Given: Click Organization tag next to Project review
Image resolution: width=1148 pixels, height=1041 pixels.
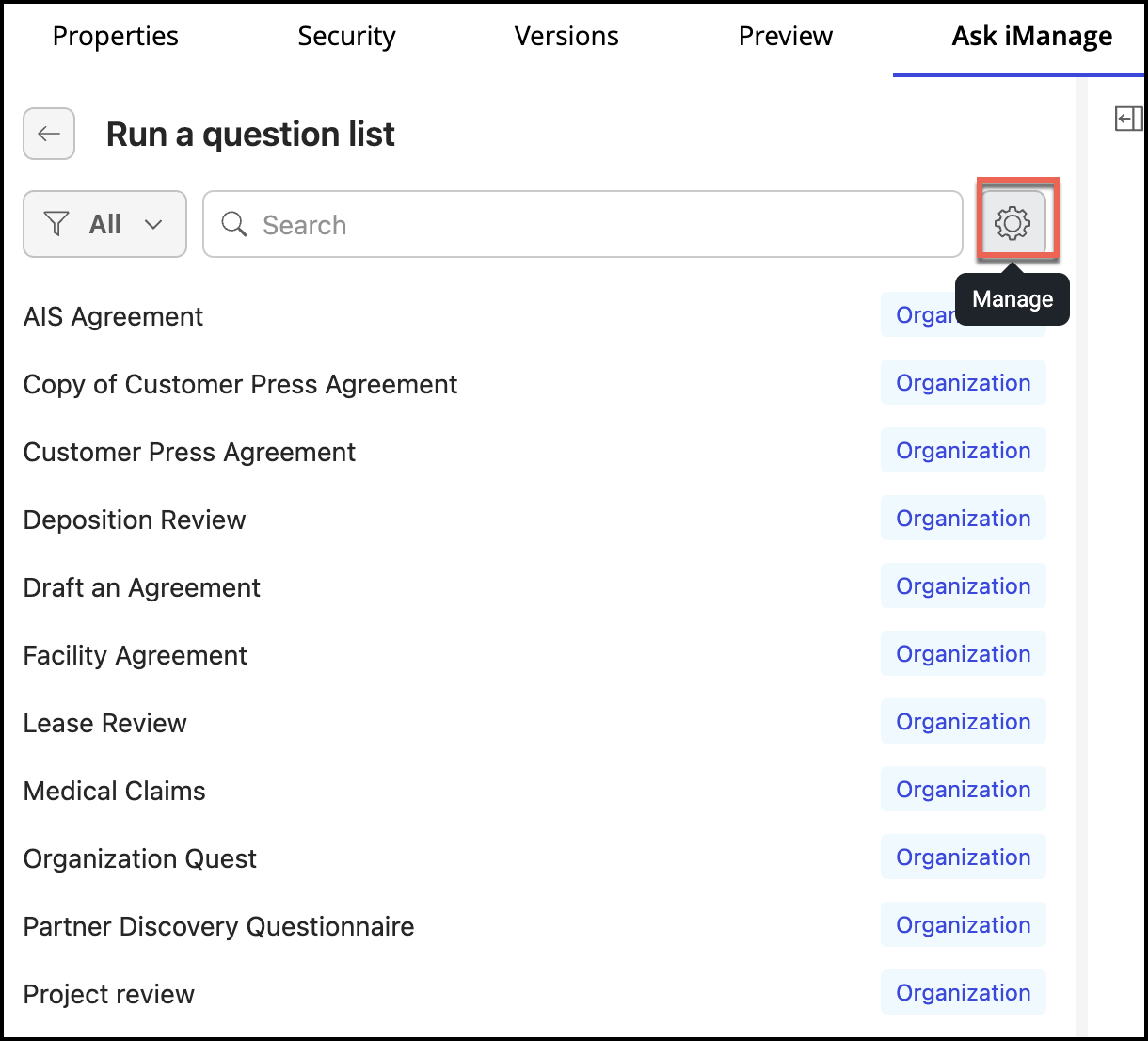Looking at the screenshot, I should [x=963, y=993].
